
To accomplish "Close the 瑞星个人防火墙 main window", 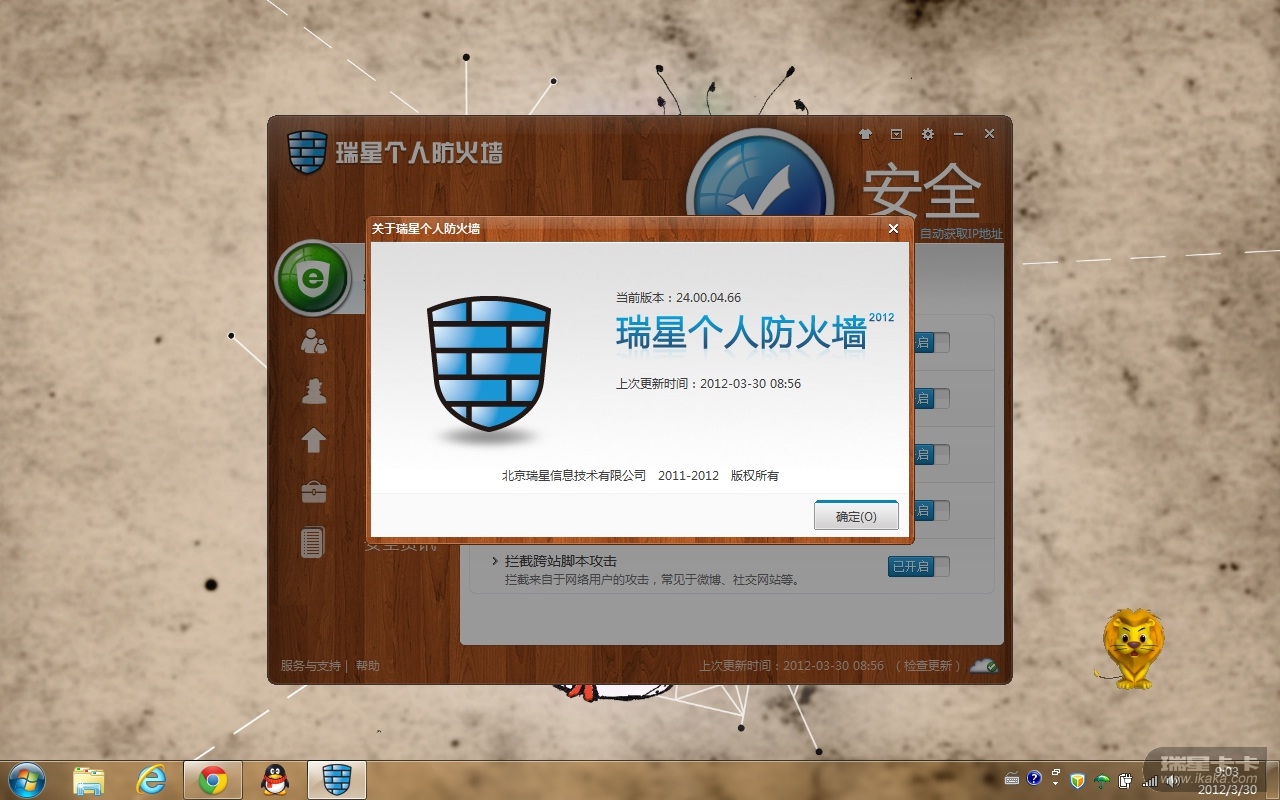I will [x=989, y=134].
